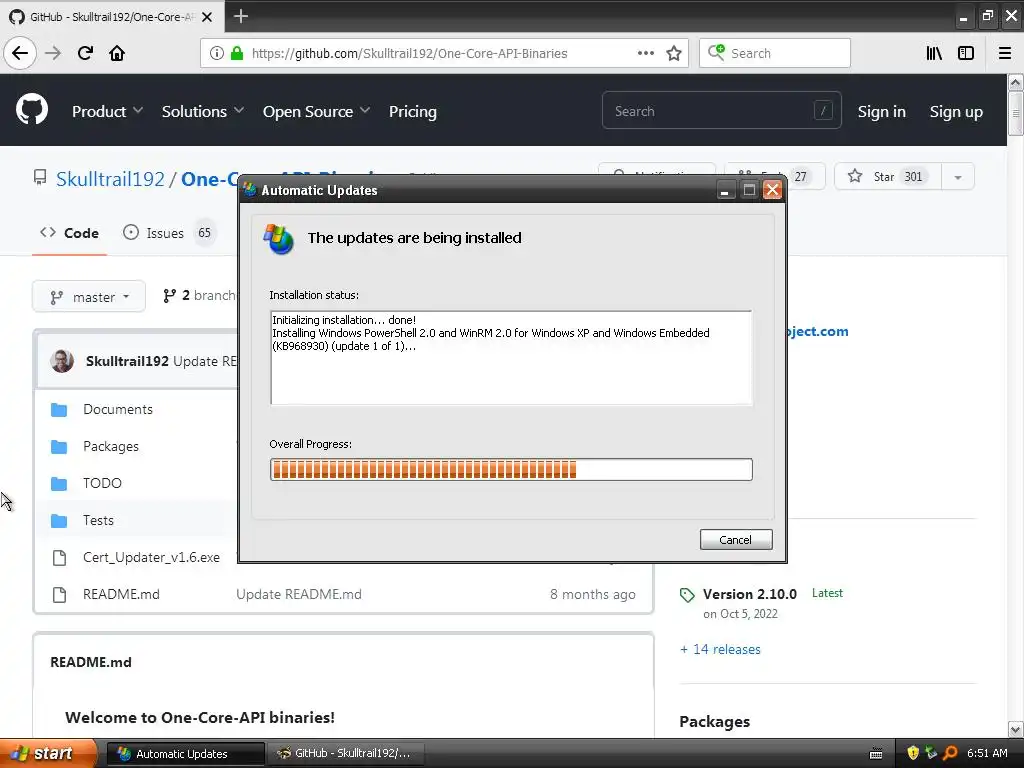Image resolution: width=1024 pixels, height=768 pixels.
Task: Click the 2 branches link
Action: click(x=199, y=296)
